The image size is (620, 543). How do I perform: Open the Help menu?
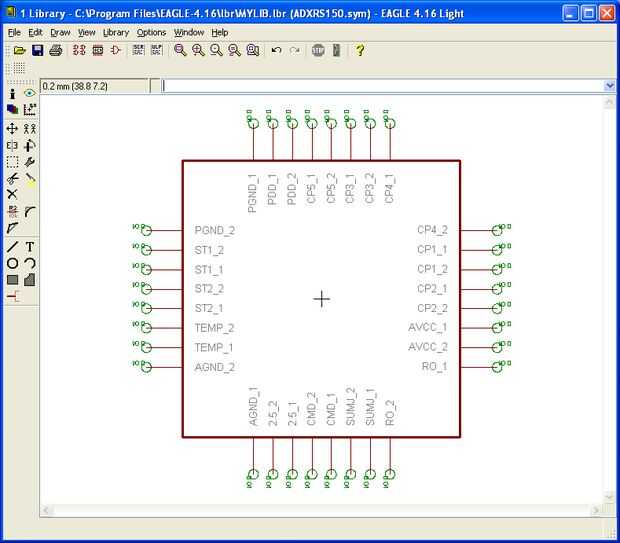tap(219, 32)
